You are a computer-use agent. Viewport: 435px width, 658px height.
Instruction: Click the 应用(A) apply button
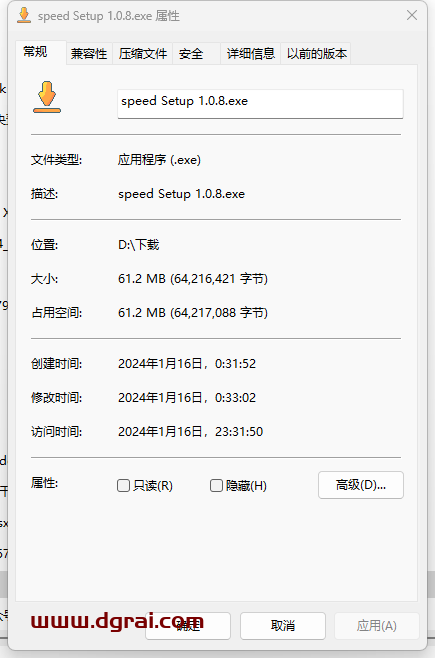377,626
